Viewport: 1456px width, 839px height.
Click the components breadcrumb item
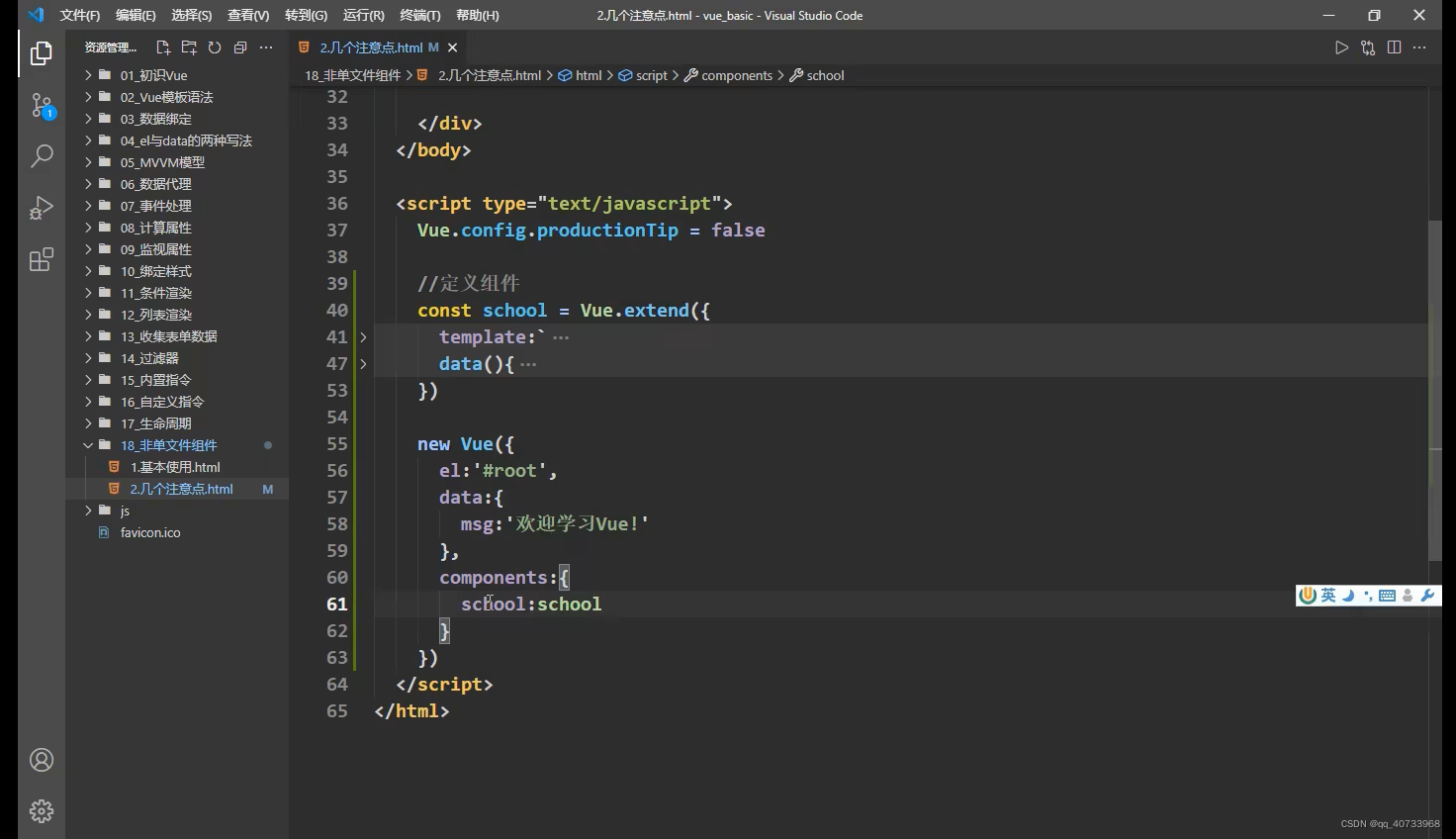(729, 75)
